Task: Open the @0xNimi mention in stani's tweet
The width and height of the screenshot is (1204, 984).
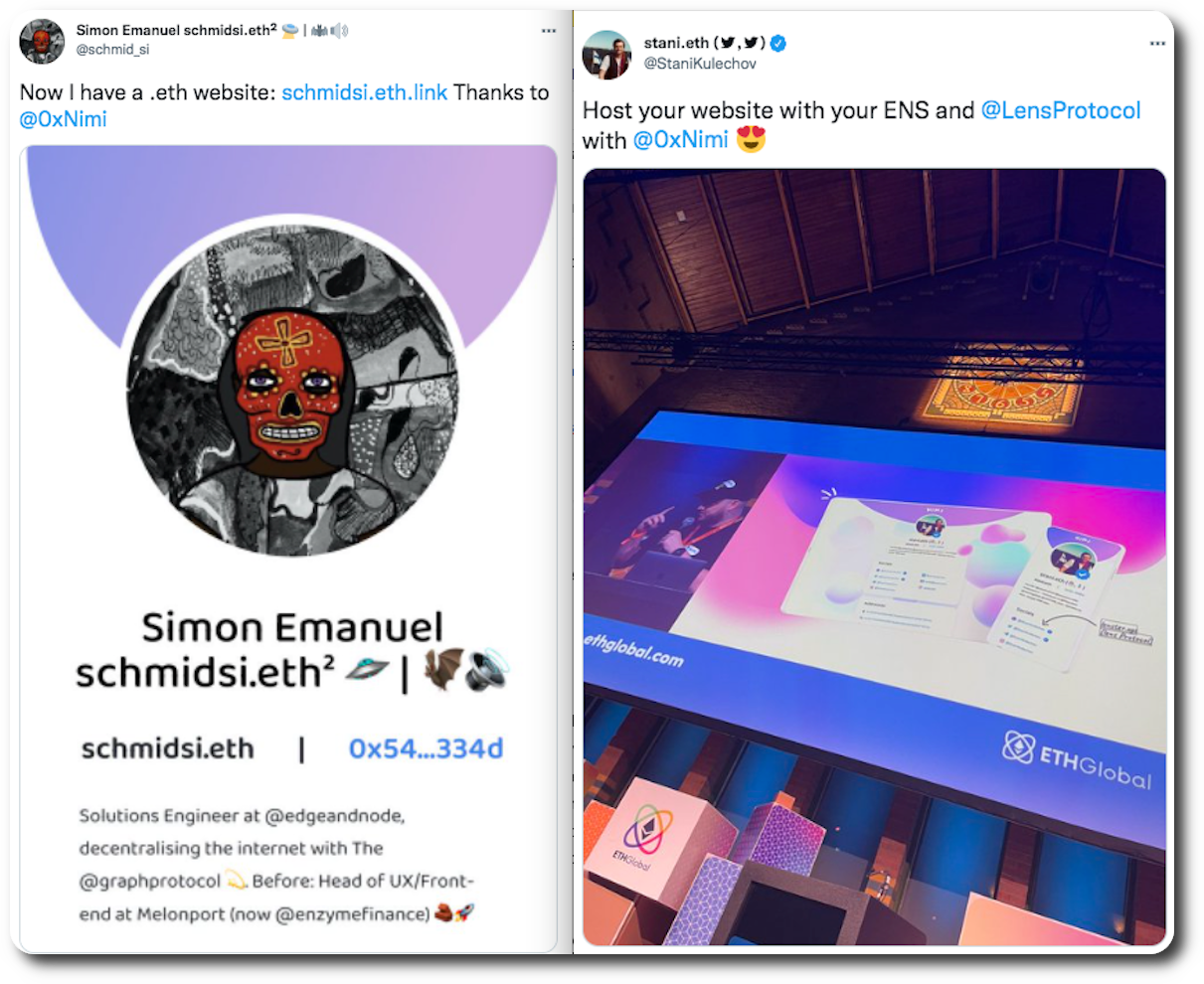Action: (681, 140)
